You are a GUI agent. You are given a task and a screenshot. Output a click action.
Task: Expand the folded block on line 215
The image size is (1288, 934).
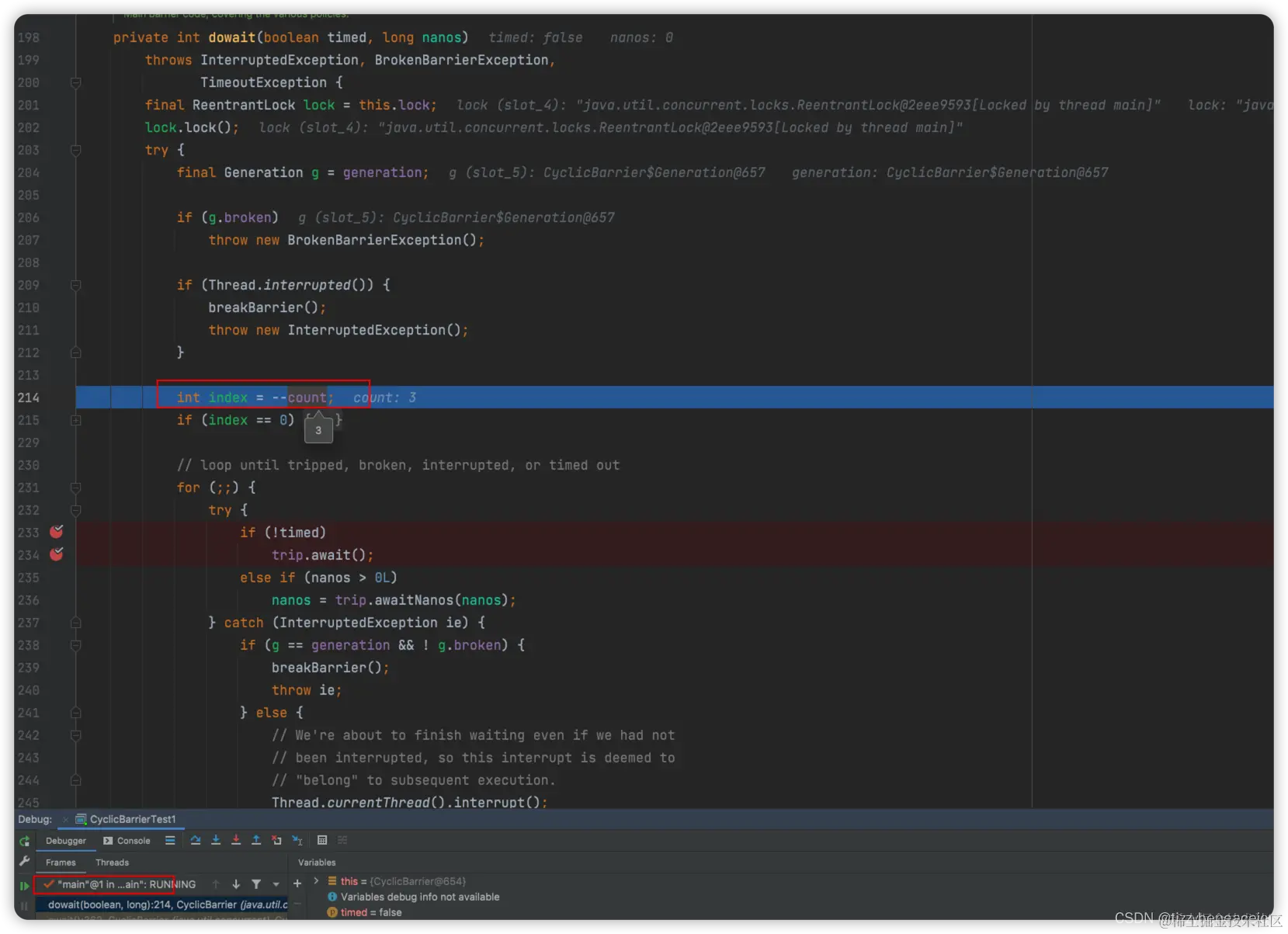point(76,420)
